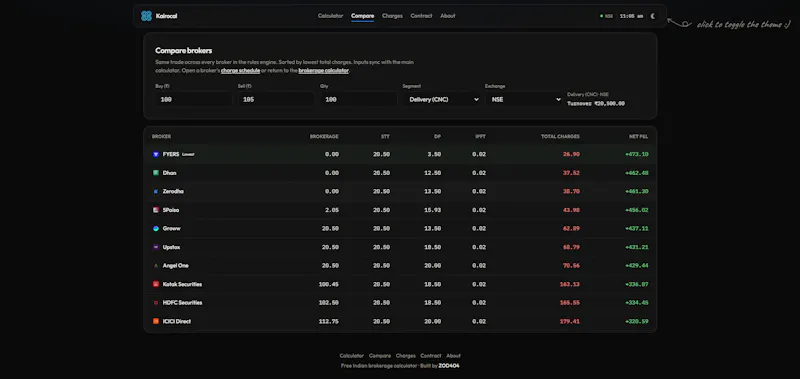Click the footer Compare link

[x=380, y=356]
